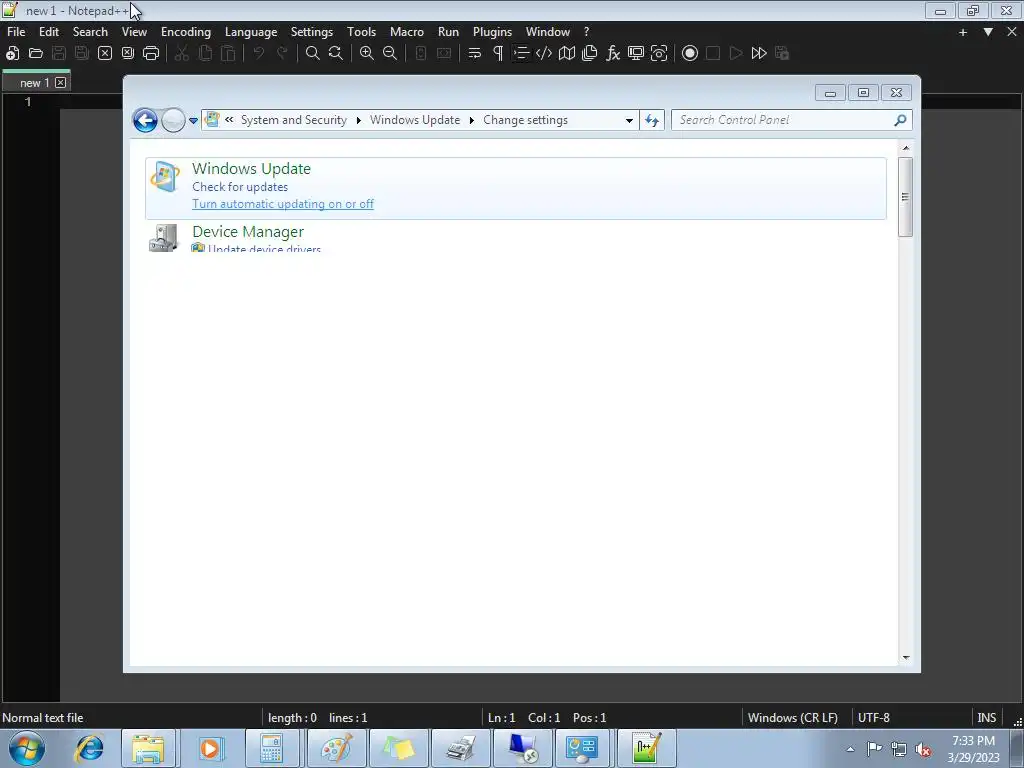This screenshot has height=768, width=1024.
Task: Click 'UTF-8' encoding in the status bar
Action: coord(873,718)
